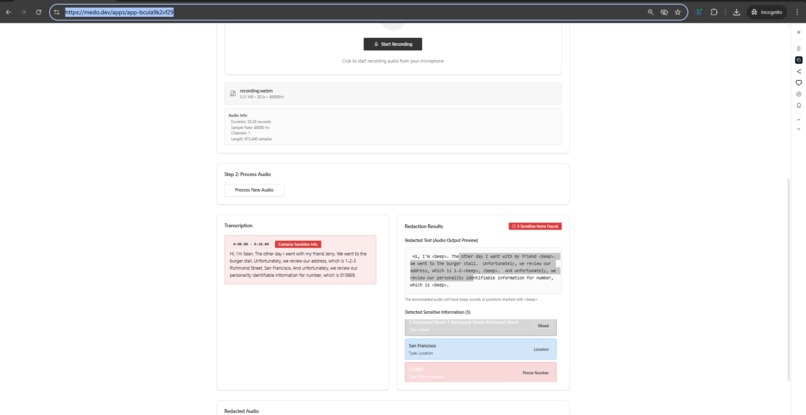Screen dimensions: 806x415
Task: Click the Step 2: Process Audio heading
Action: tap(246, 174)
